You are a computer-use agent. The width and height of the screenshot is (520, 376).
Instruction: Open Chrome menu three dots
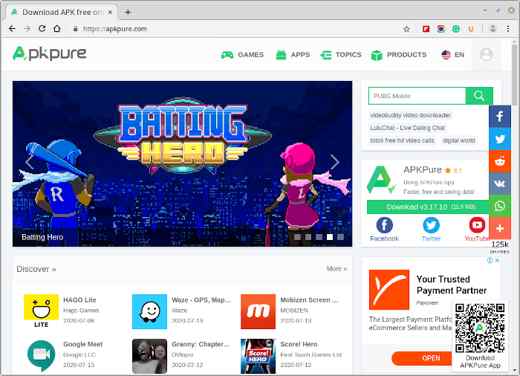pyautogui.click(x=508, y=29)
